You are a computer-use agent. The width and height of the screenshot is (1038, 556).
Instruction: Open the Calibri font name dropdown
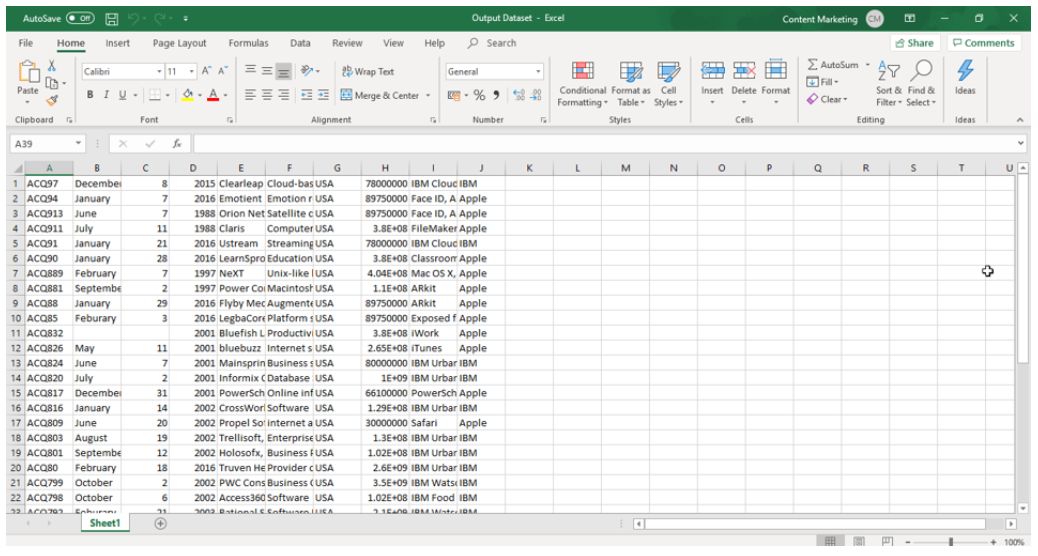[x=160, y=71]
